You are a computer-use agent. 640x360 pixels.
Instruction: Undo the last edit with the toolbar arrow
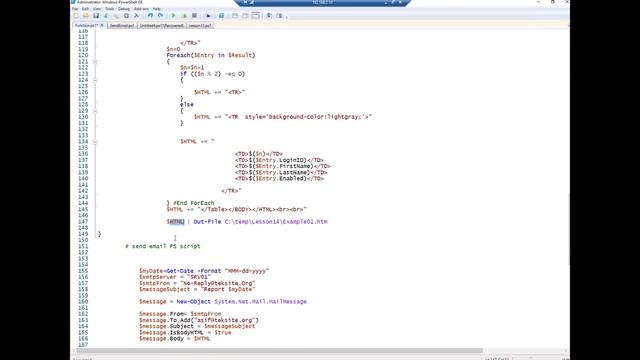click(x=150, y=16)
